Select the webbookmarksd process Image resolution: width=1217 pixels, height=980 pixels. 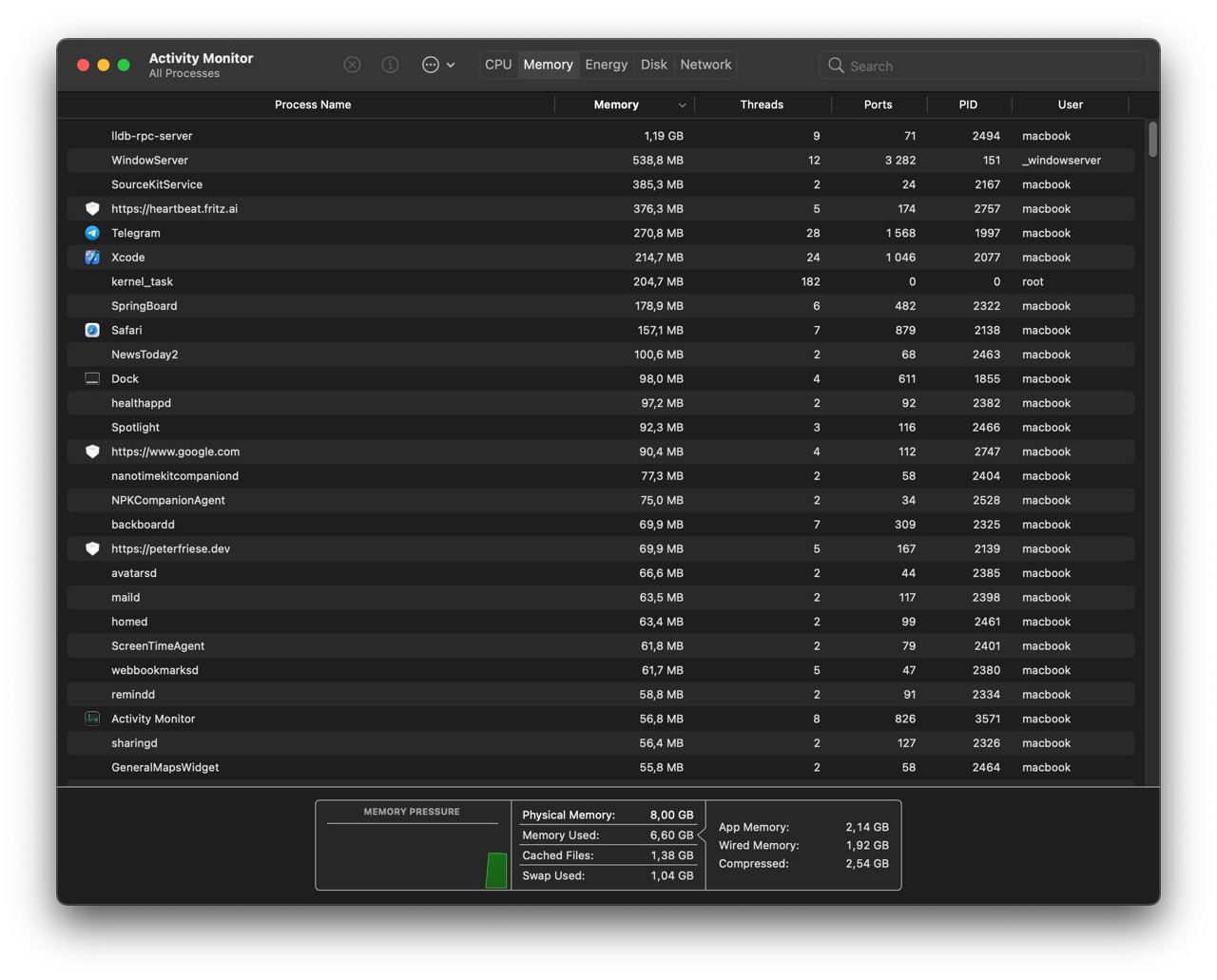click(601, 670)
